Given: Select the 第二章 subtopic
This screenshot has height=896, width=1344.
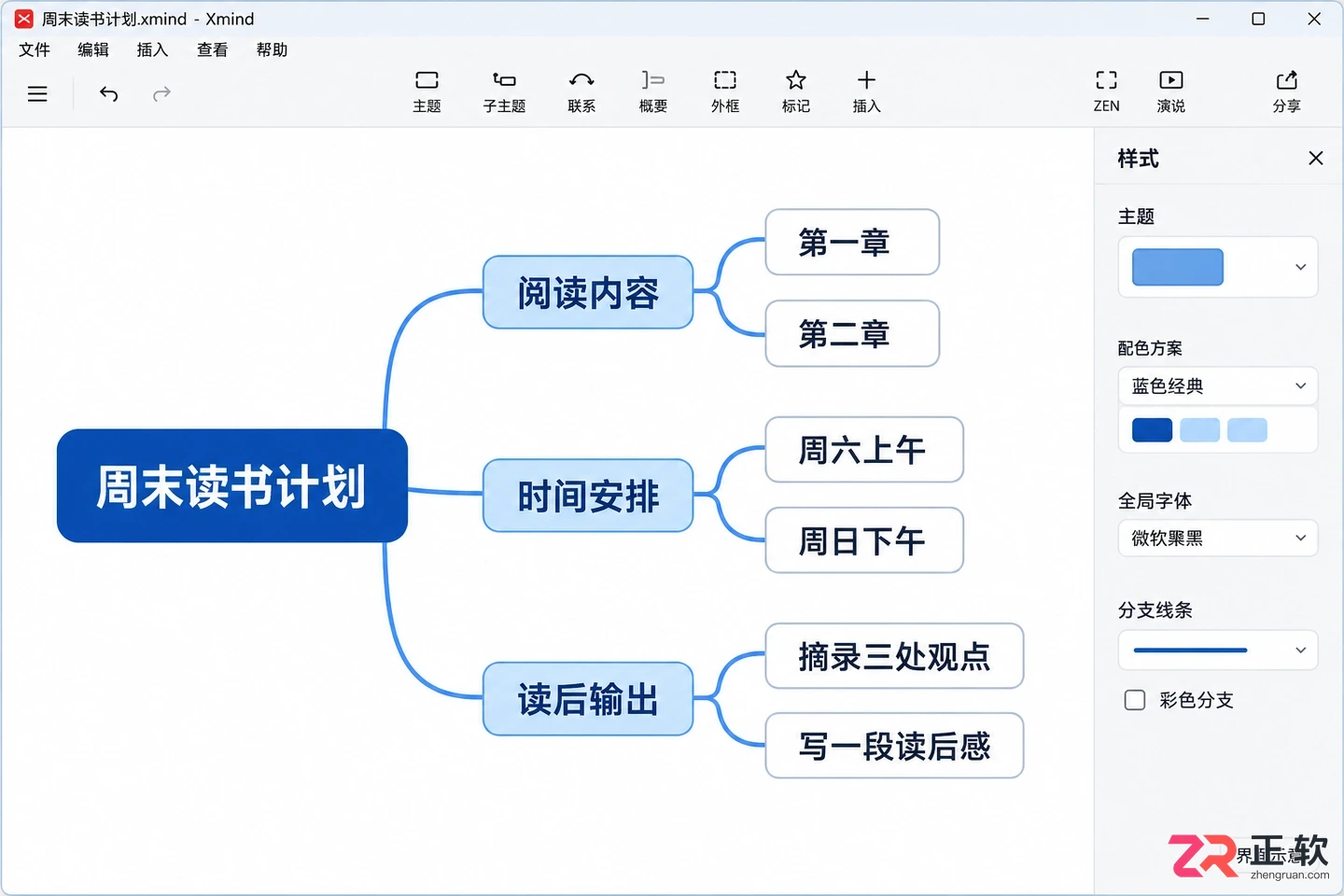Looking at the screenshot, I should point(852,333).
